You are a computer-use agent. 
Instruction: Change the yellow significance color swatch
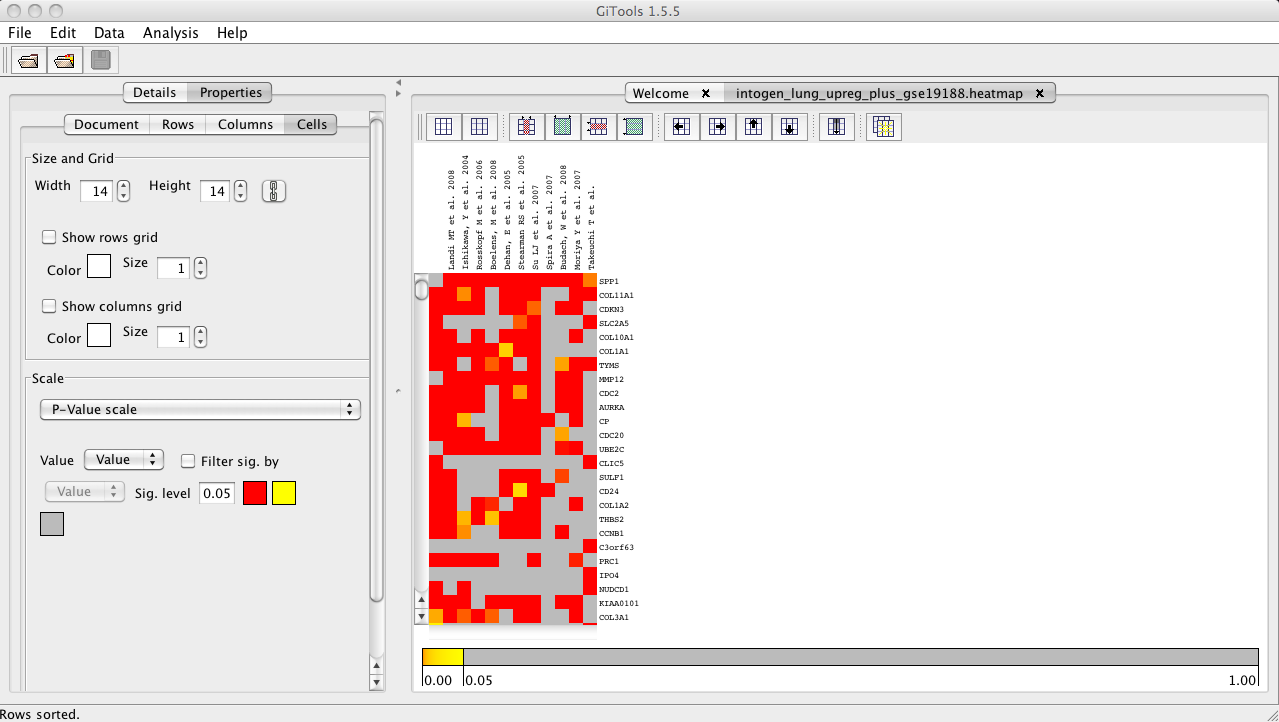tap(284, 493)
